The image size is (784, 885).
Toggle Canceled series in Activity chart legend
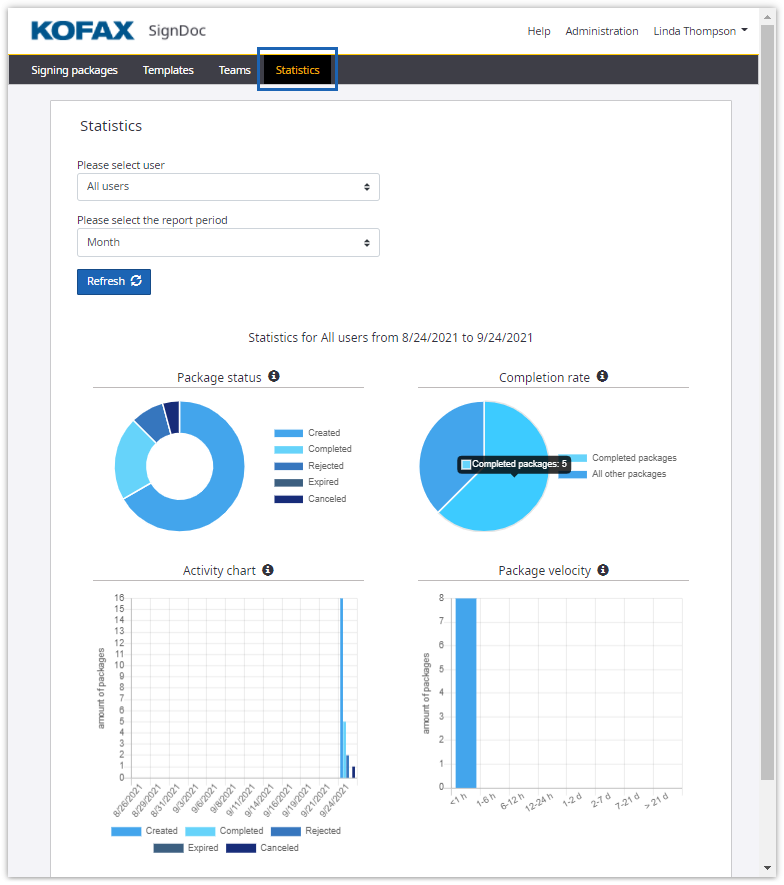(262, 848)
